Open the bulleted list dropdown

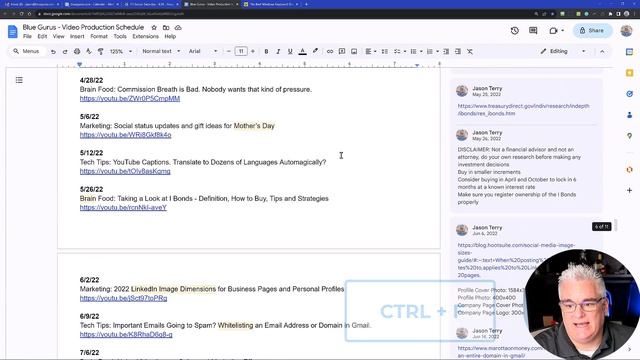pos(416,51)
